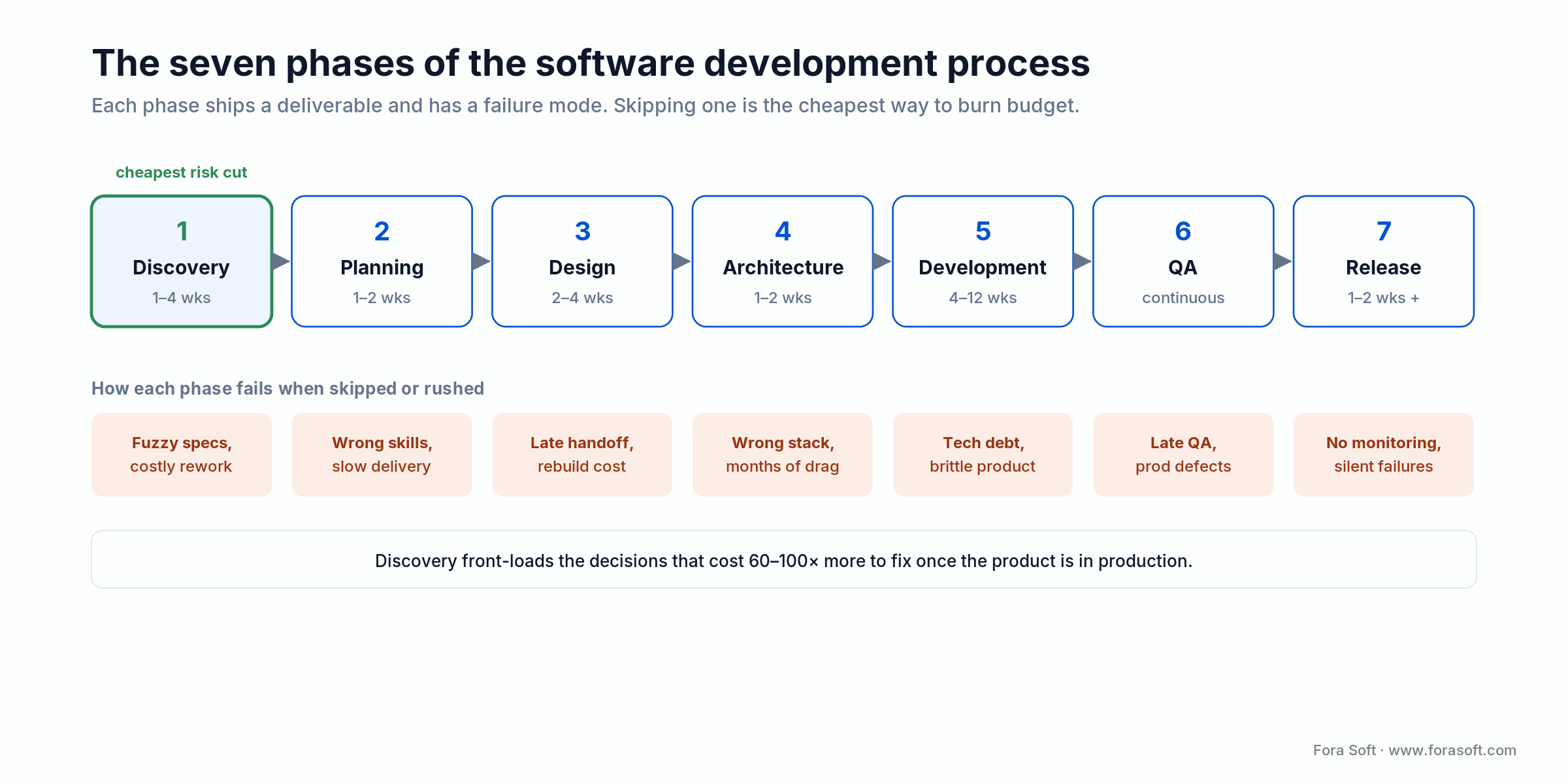Click arrow between Architecture and Development
The height and width of the screenshot is (784, 1568).
(883, 261)
